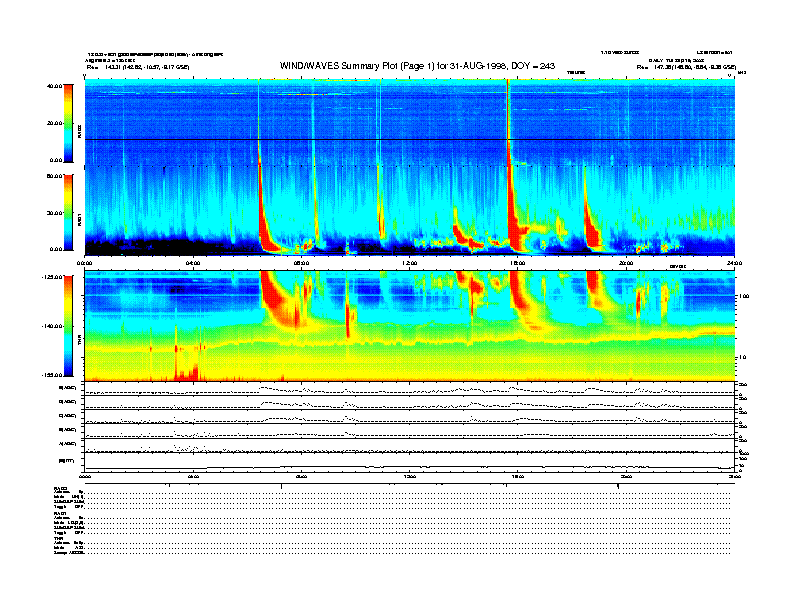The height and width of the screenshot is (612, 792).
Task: Click the 20:00 time axis label
Action: [625, 264]
